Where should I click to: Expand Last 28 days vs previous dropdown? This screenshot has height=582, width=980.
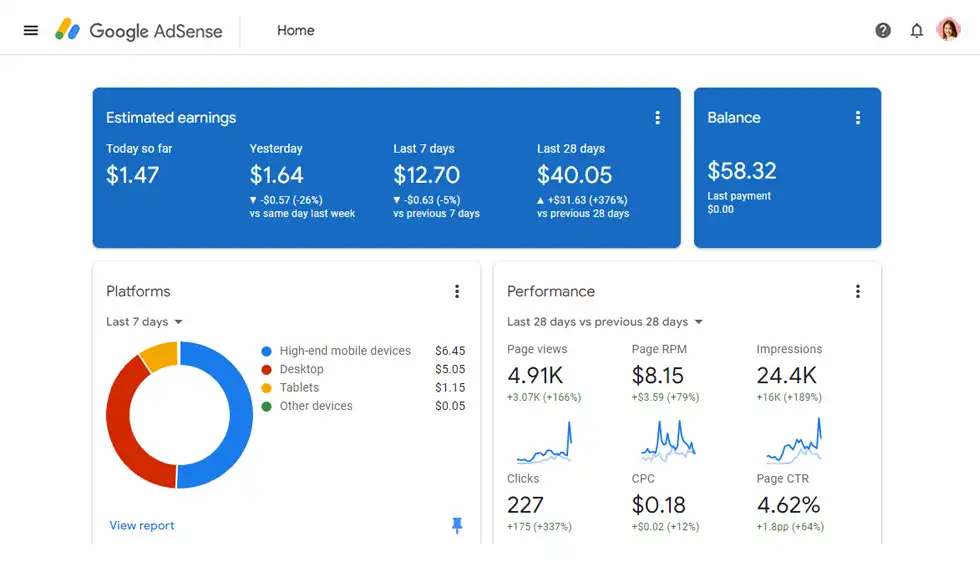coord(605,322)
